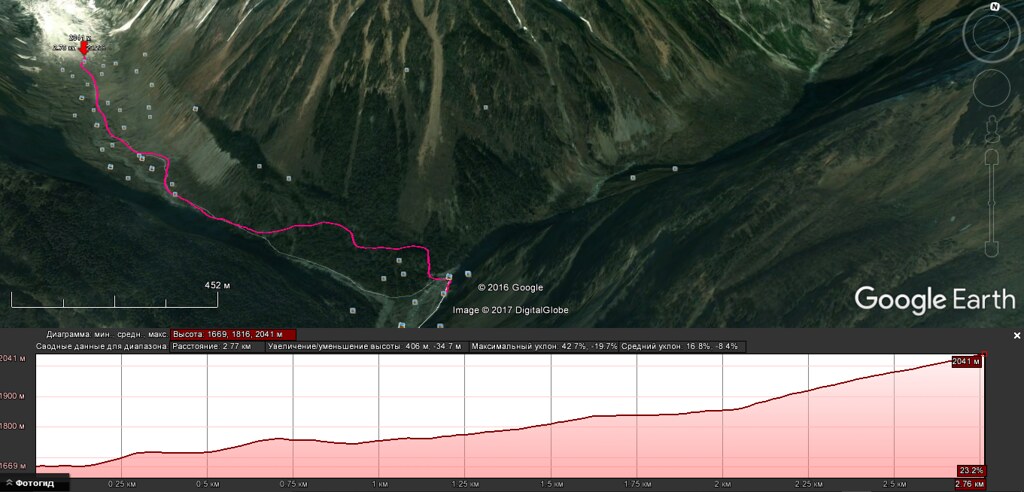The height and width of the screenshot is (492, 1024).
Task: Click the Move joystick circle below compass
Action: click(x=991, y=88)
